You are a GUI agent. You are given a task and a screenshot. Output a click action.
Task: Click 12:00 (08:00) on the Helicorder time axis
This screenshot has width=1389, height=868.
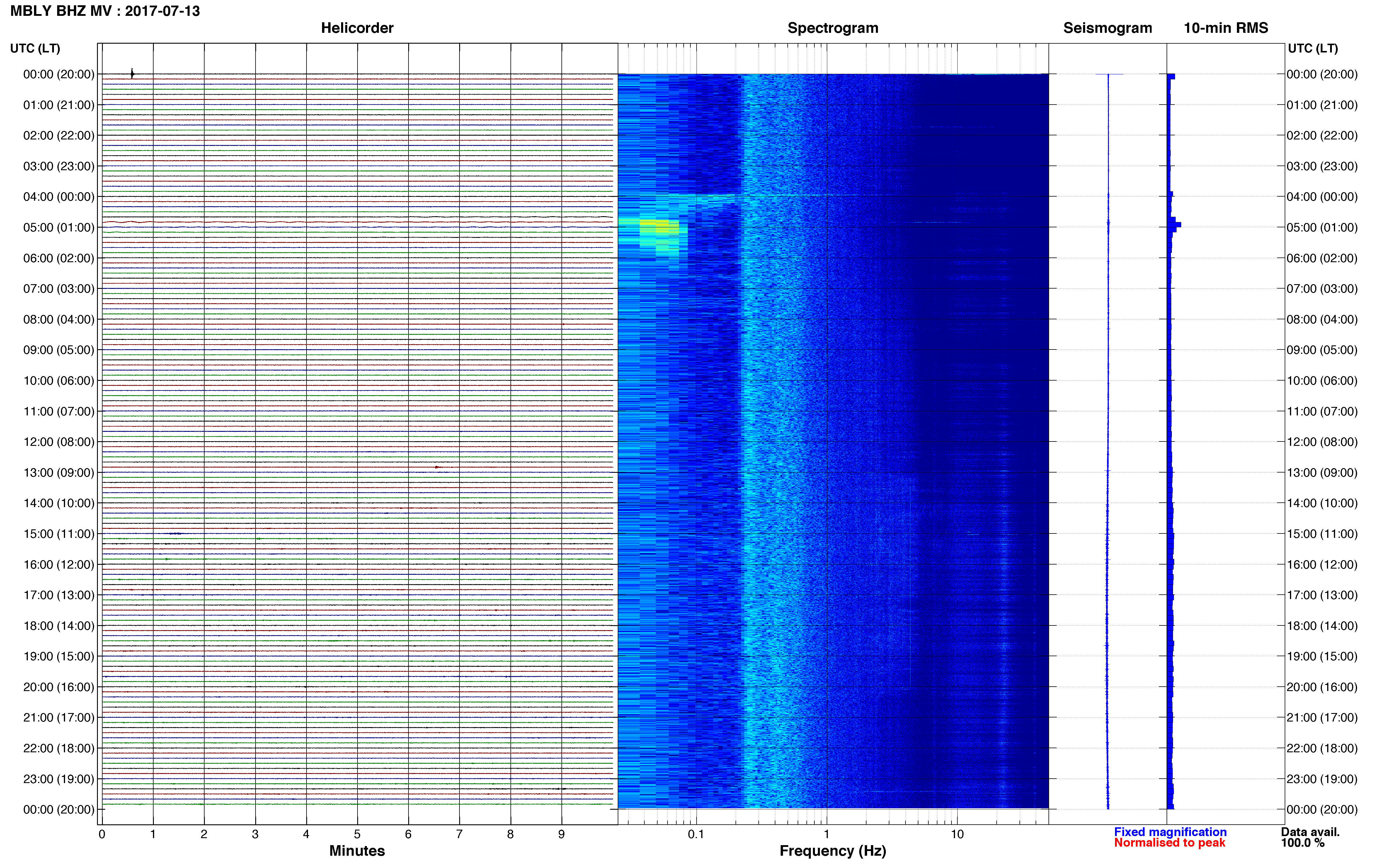pos(59,442)
